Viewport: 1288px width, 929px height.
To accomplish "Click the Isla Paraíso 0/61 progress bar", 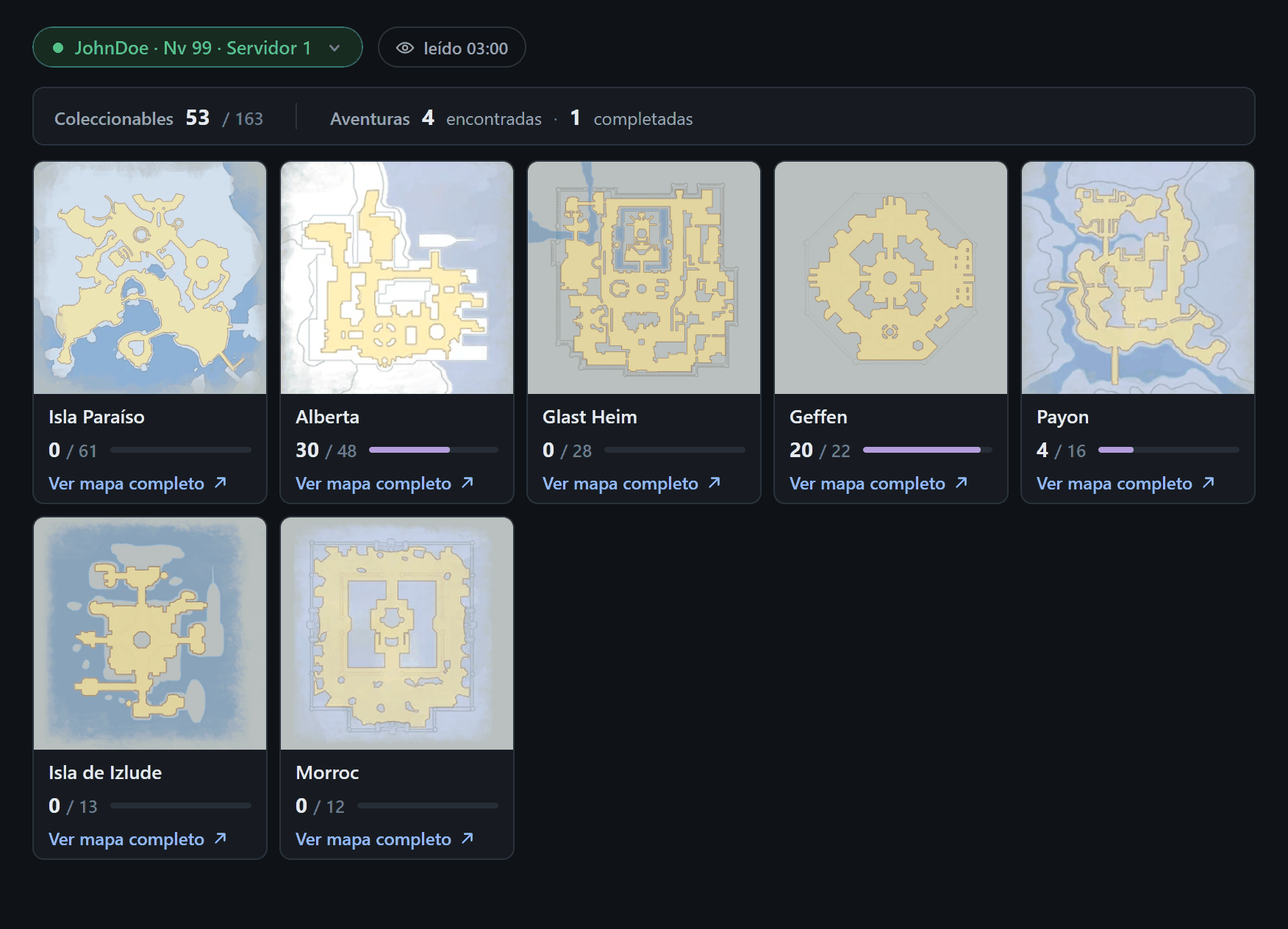I will tap(181, 450).
